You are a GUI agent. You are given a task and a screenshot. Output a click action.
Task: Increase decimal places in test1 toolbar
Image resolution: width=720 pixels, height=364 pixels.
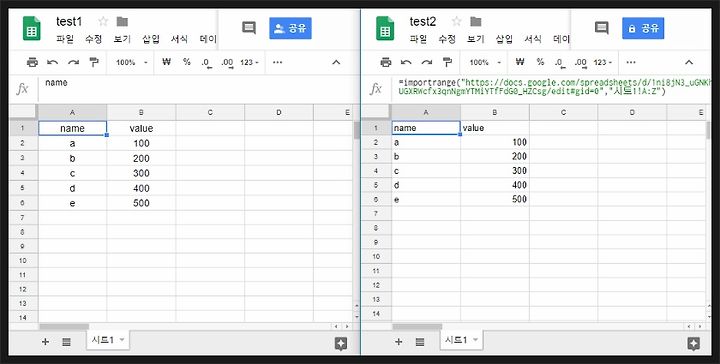point(227,63)
